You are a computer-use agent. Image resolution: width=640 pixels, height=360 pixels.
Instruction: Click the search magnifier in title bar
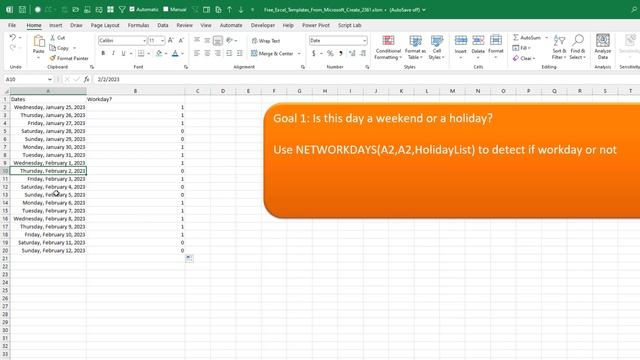pyautogui.click(x=634, y=9)
